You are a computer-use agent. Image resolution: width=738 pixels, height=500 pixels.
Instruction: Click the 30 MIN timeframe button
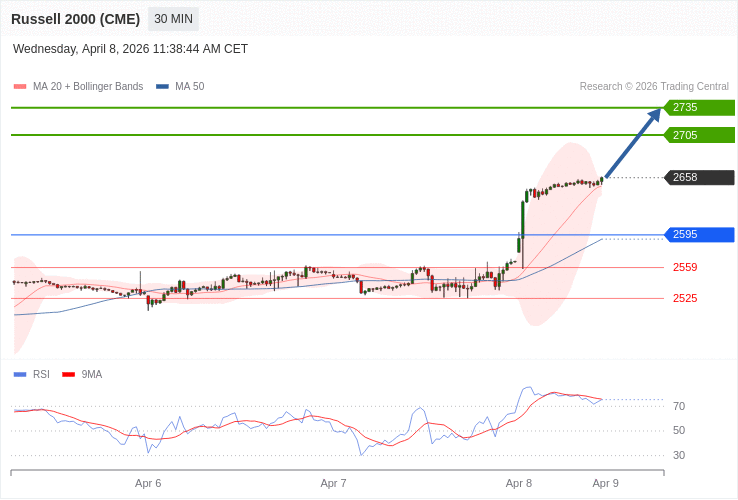point(173,19)
